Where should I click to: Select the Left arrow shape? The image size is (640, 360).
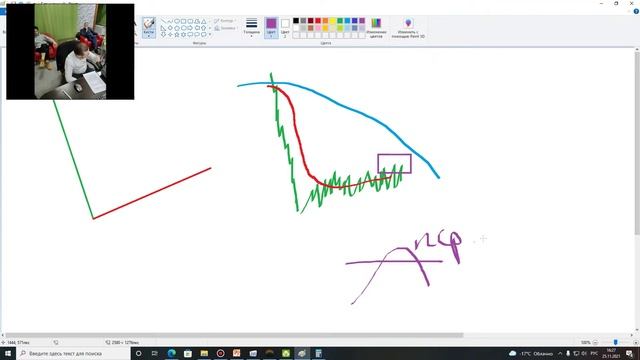pos(197,28)
